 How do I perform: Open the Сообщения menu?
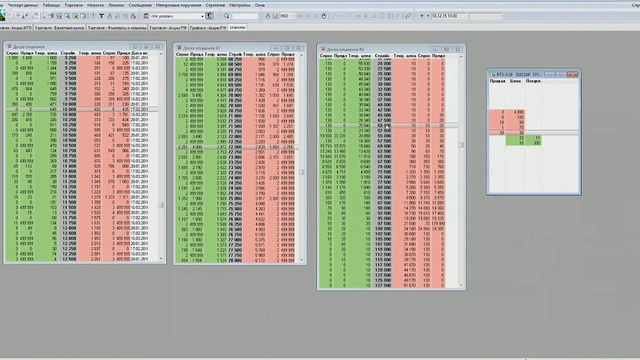[x=140, y=5]
